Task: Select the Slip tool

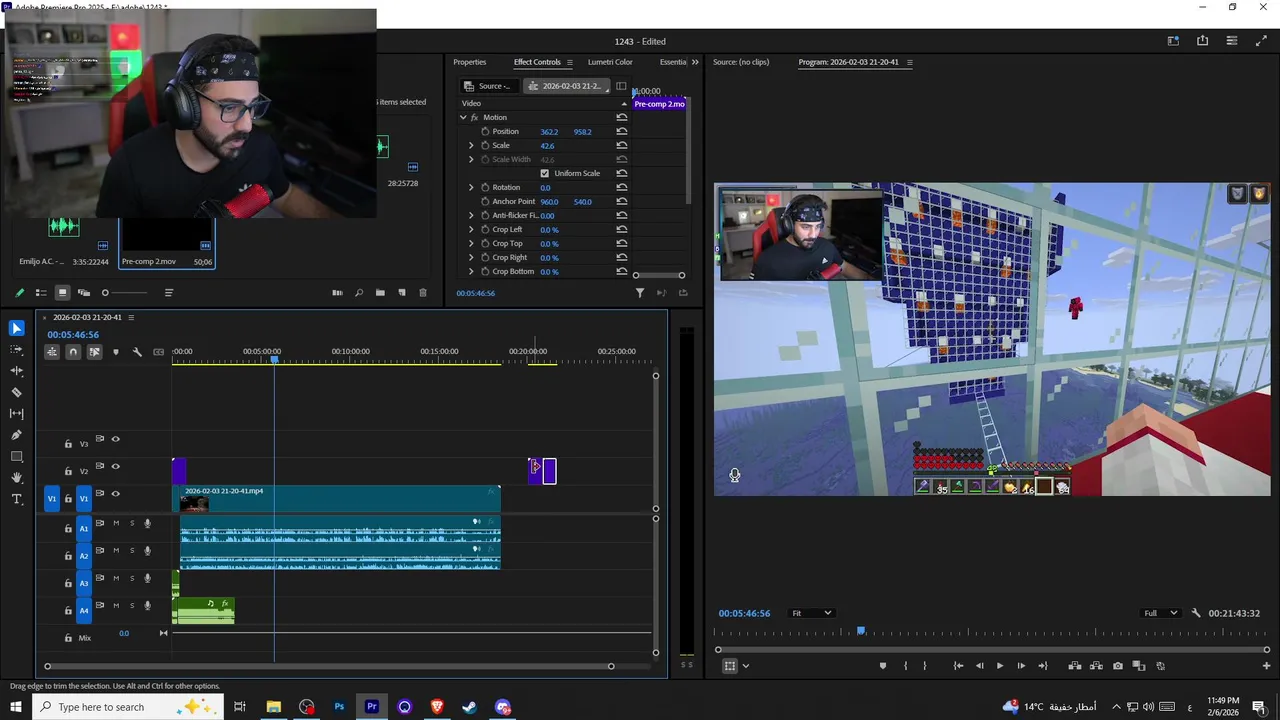Action: 16,413
